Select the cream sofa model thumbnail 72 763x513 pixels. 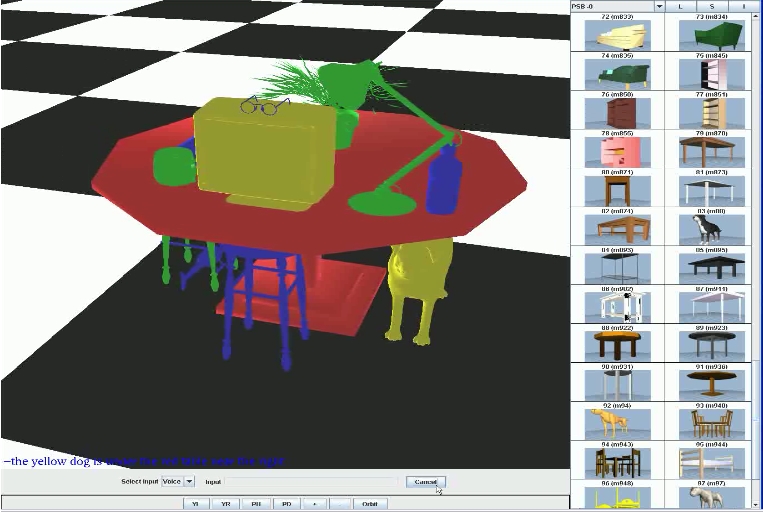(x=624, y=36)
